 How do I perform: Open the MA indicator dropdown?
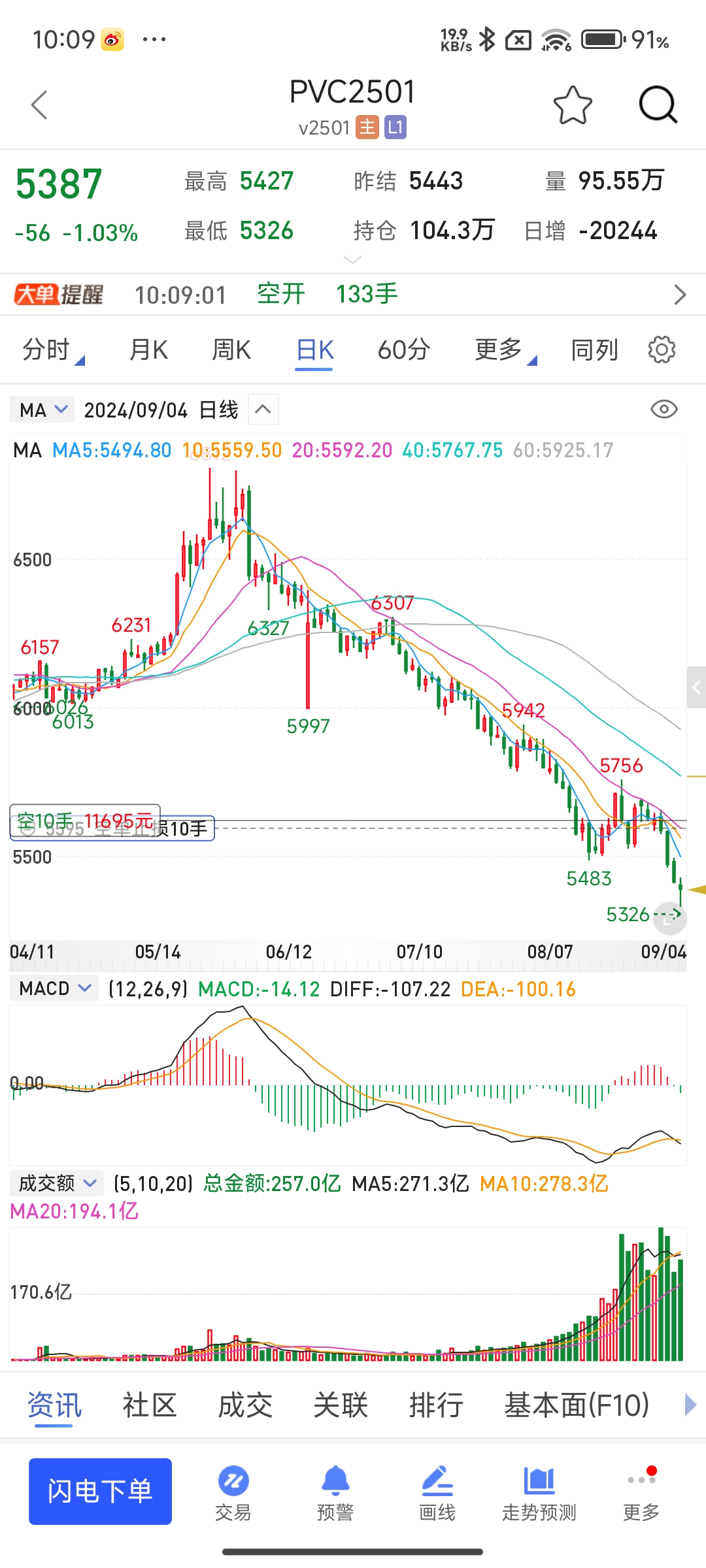pyautogui.click(x=42, y=410)
